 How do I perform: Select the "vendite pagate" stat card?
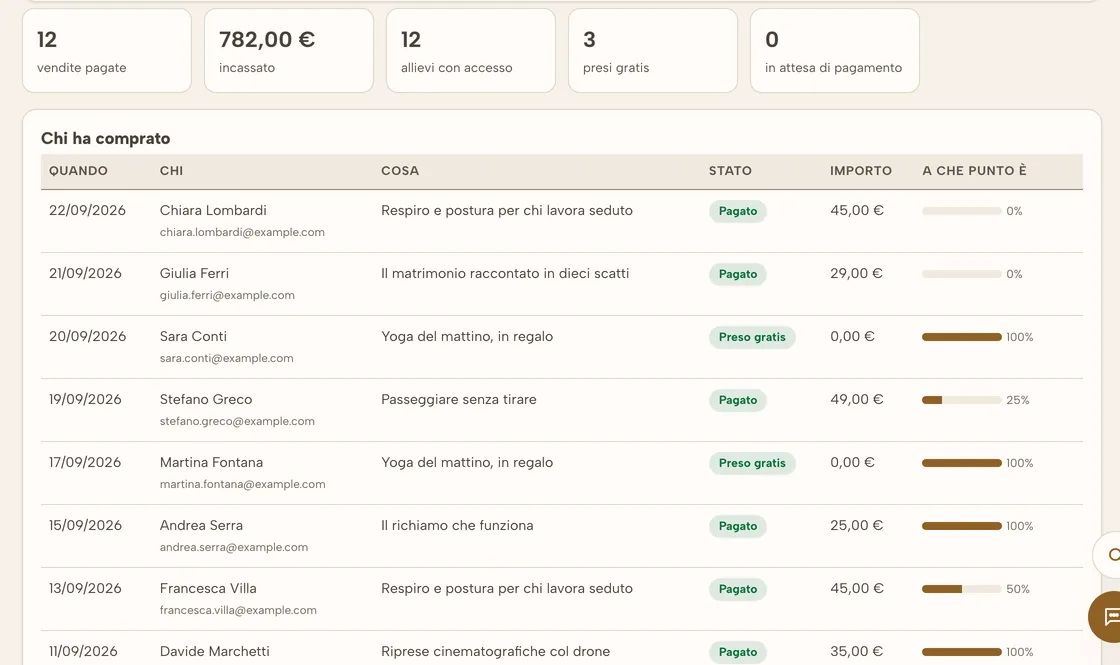coord(107,51)
